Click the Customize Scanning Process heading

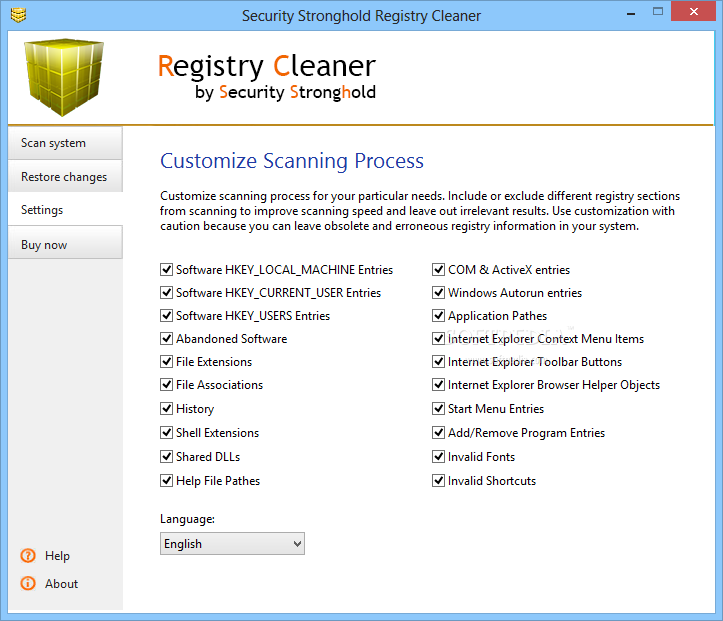click(x=291, y=161)
